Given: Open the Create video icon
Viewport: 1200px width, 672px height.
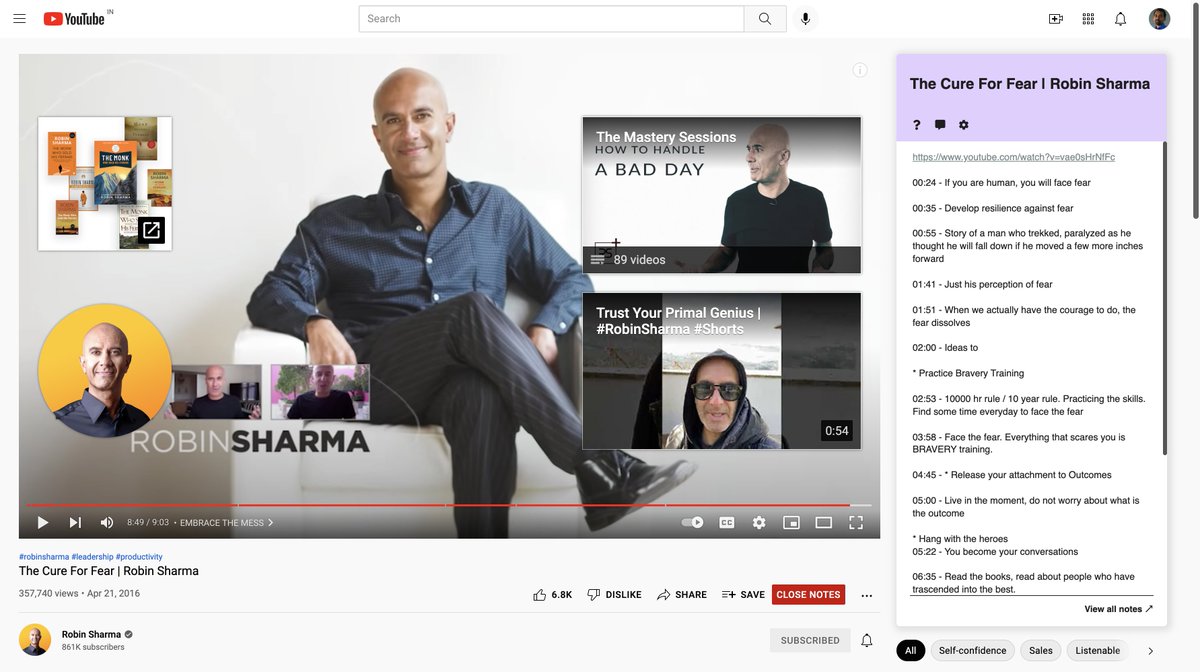Looking at the screenshot, I should pyautogui.click(x=1056, y=19).
